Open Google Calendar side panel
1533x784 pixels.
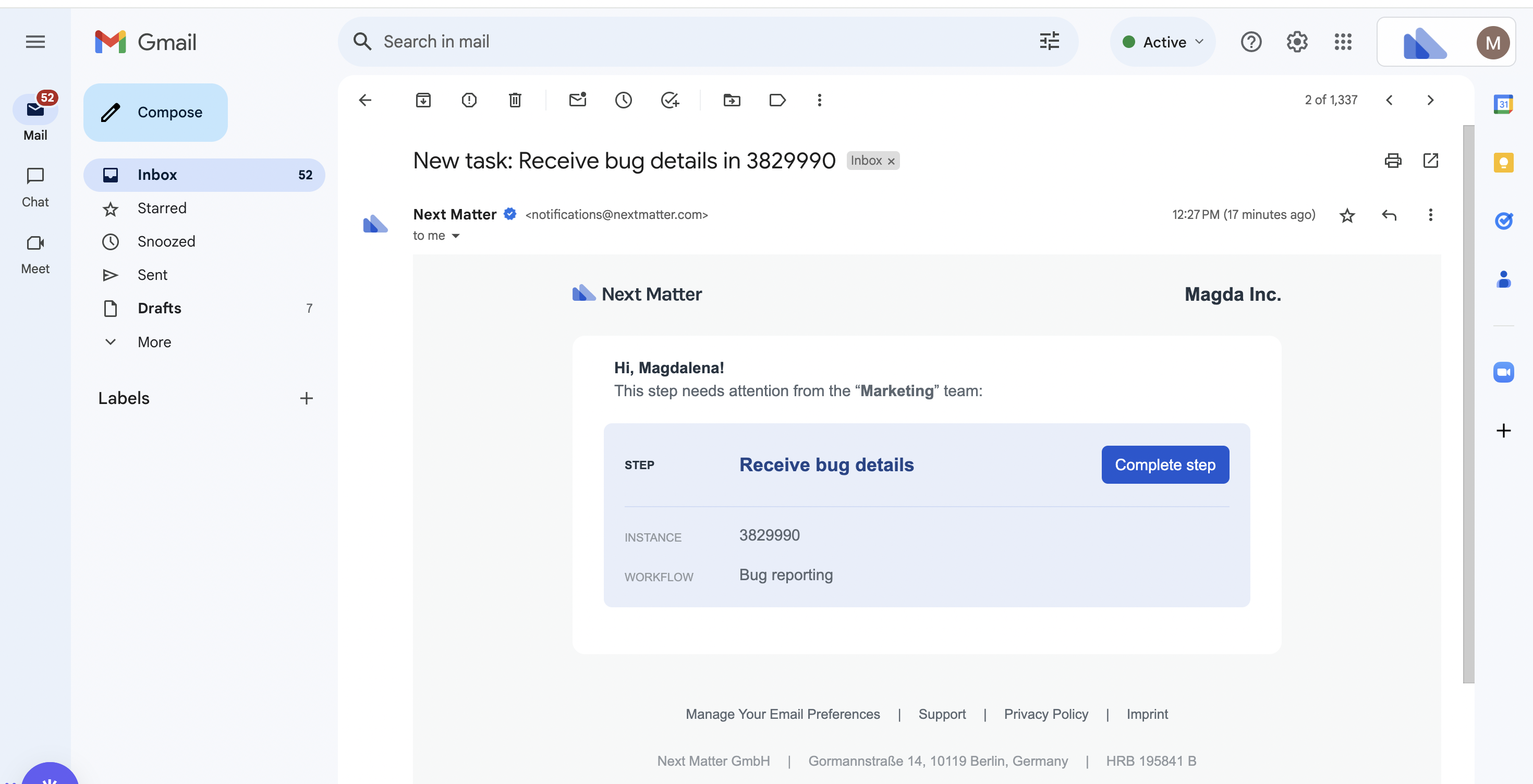coord(1503,104)
